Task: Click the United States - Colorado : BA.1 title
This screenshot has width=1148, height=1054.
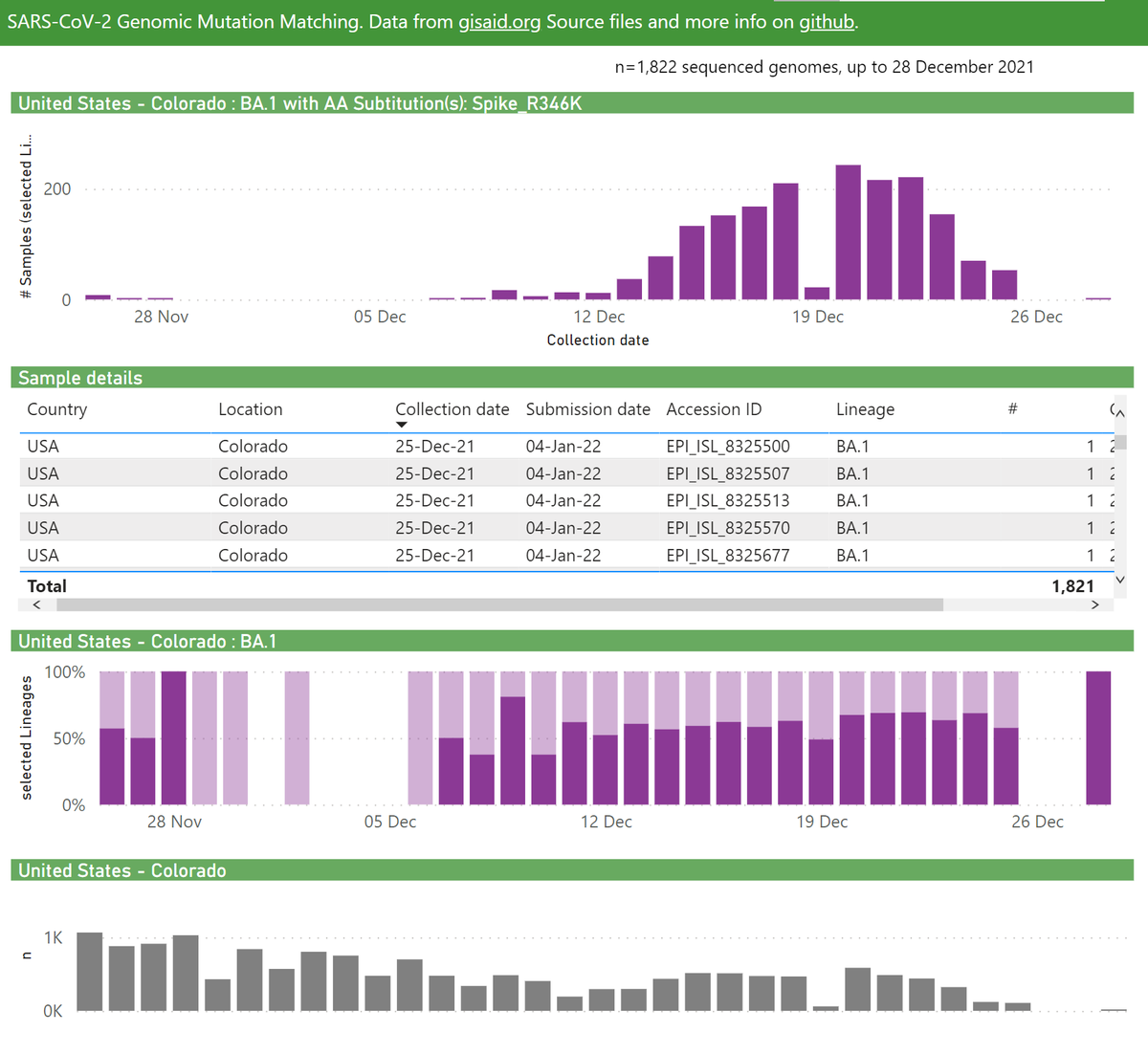Action: 147,642
